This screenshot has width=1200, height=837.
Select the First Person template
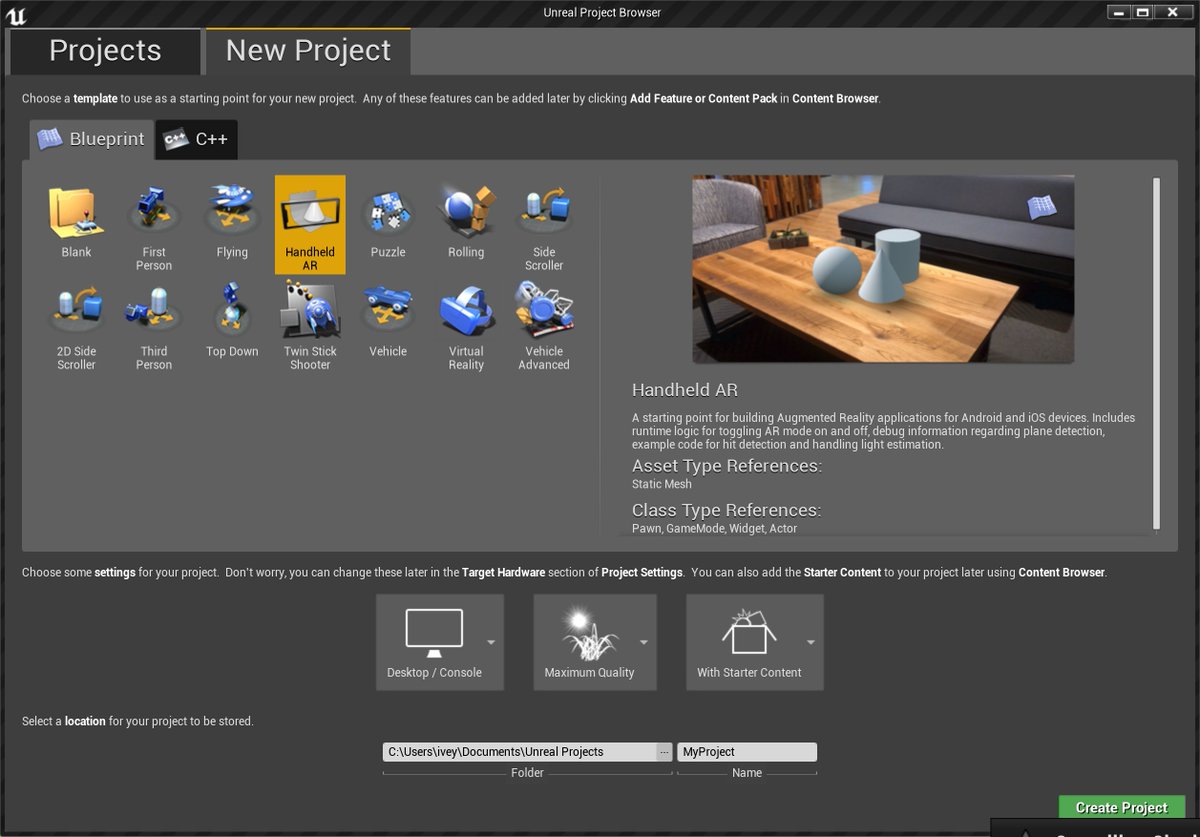tap(154, 224)
